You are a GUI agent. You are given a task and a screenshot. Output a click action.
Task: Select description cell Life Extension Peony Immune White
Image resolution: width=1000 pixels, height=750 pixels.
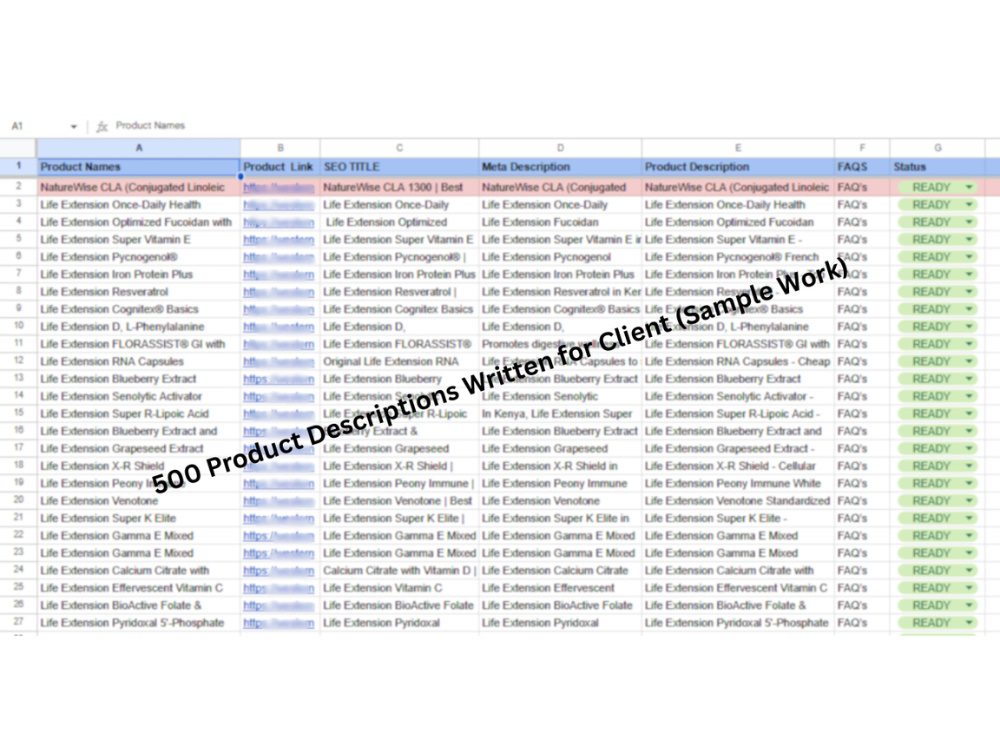pos(738,483)
